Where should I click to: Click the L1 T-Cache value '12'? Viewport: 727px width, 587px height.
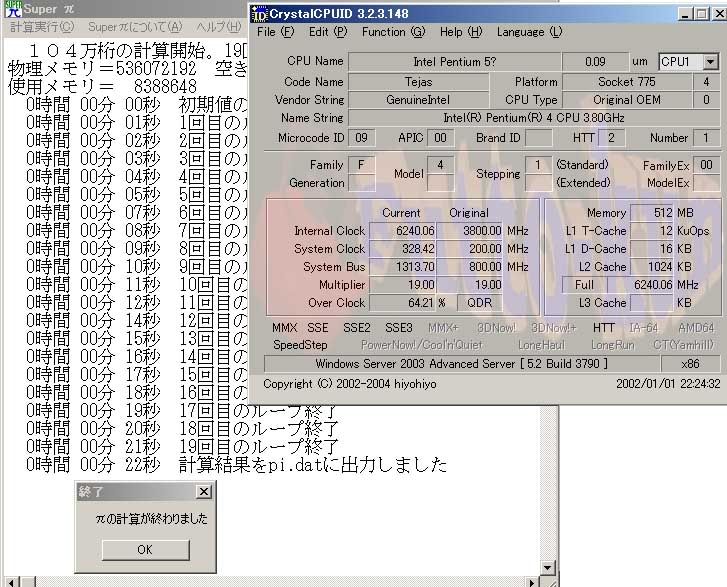pos(652,230)
